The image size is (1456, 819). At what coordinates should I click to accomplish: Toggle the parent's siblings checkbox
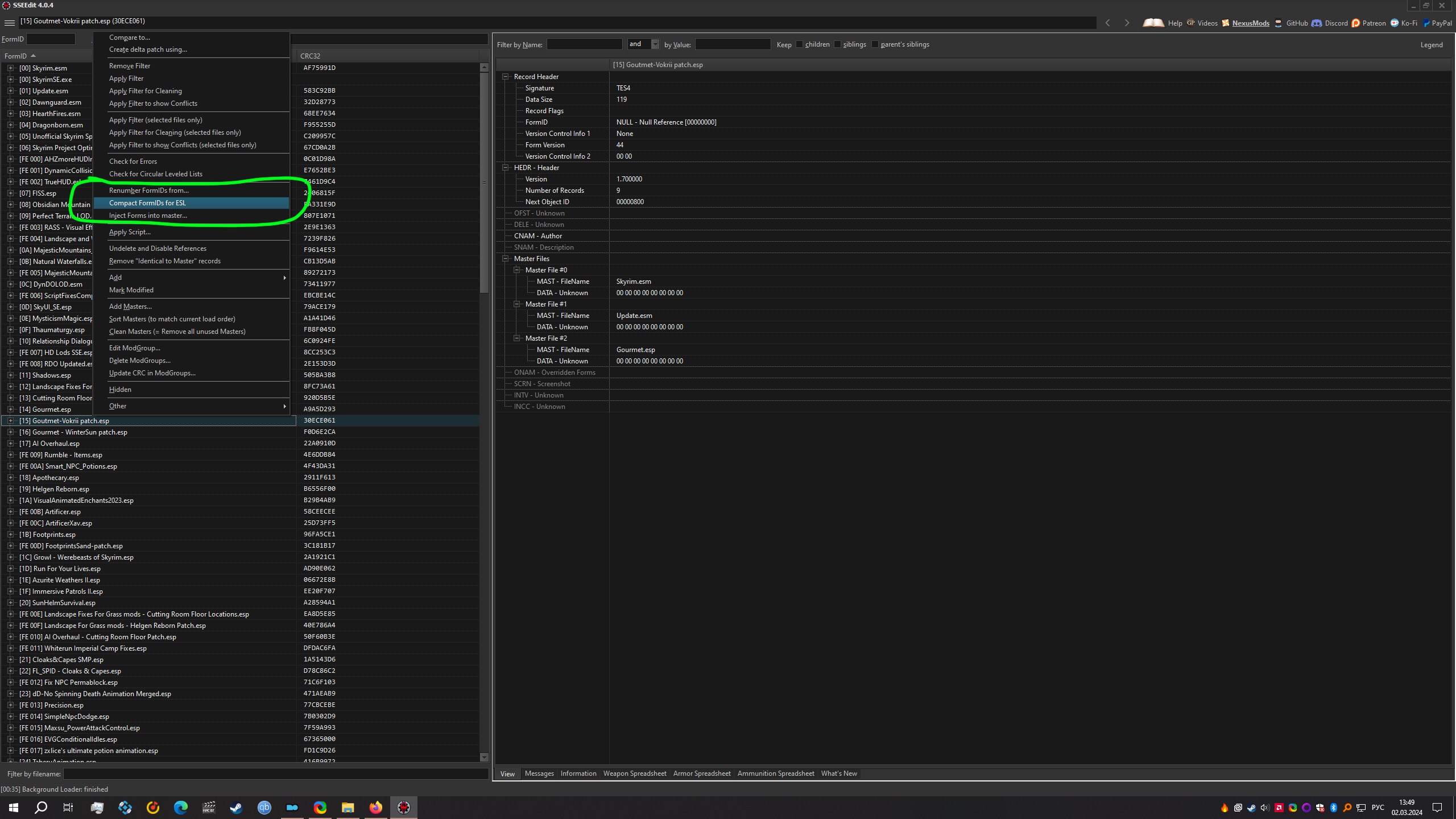pos(875,44)
